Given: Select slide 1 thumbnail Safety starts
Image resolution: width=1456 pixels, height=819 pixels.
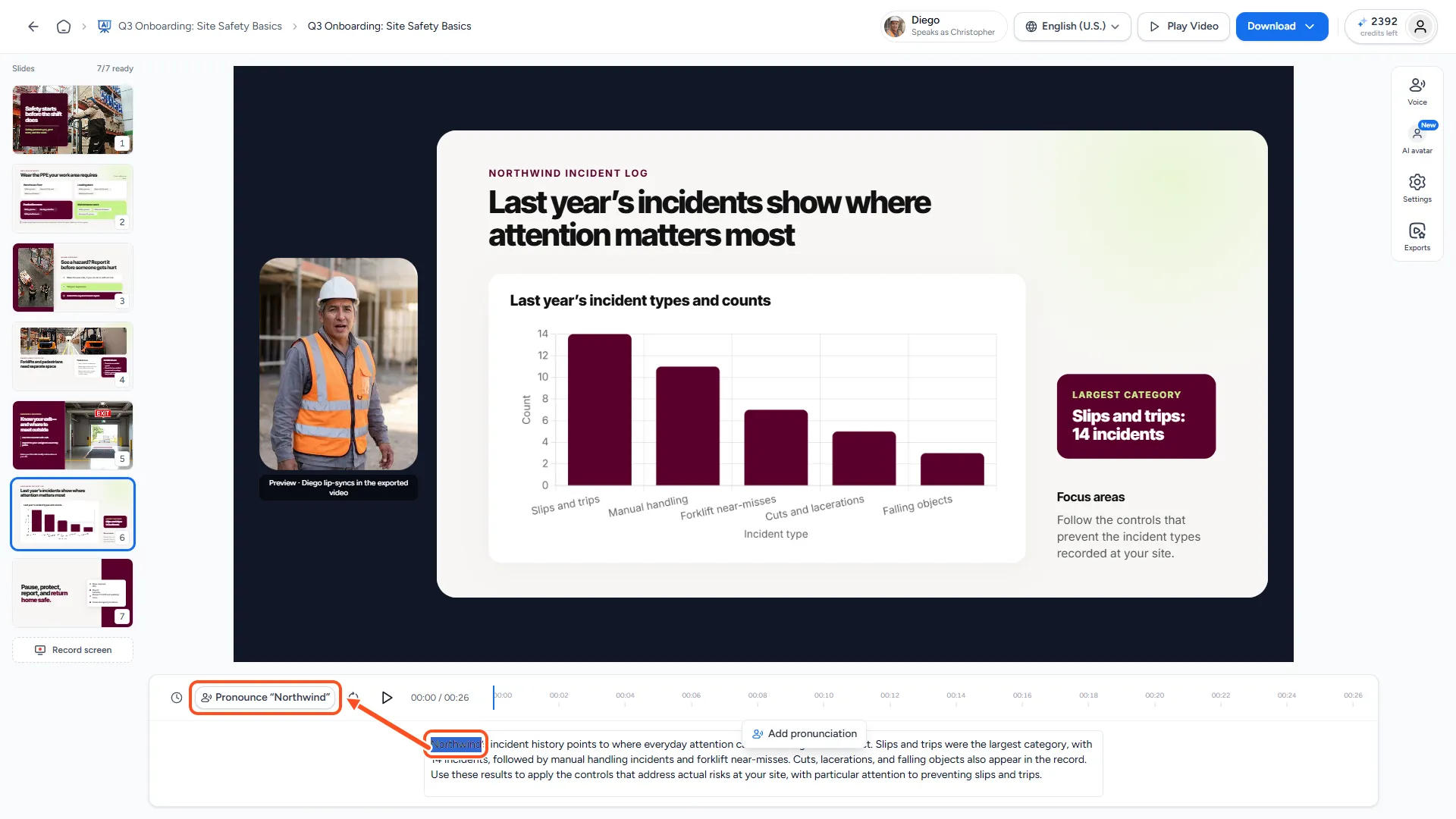Looking at the screenshot, I should coord(73,120).
